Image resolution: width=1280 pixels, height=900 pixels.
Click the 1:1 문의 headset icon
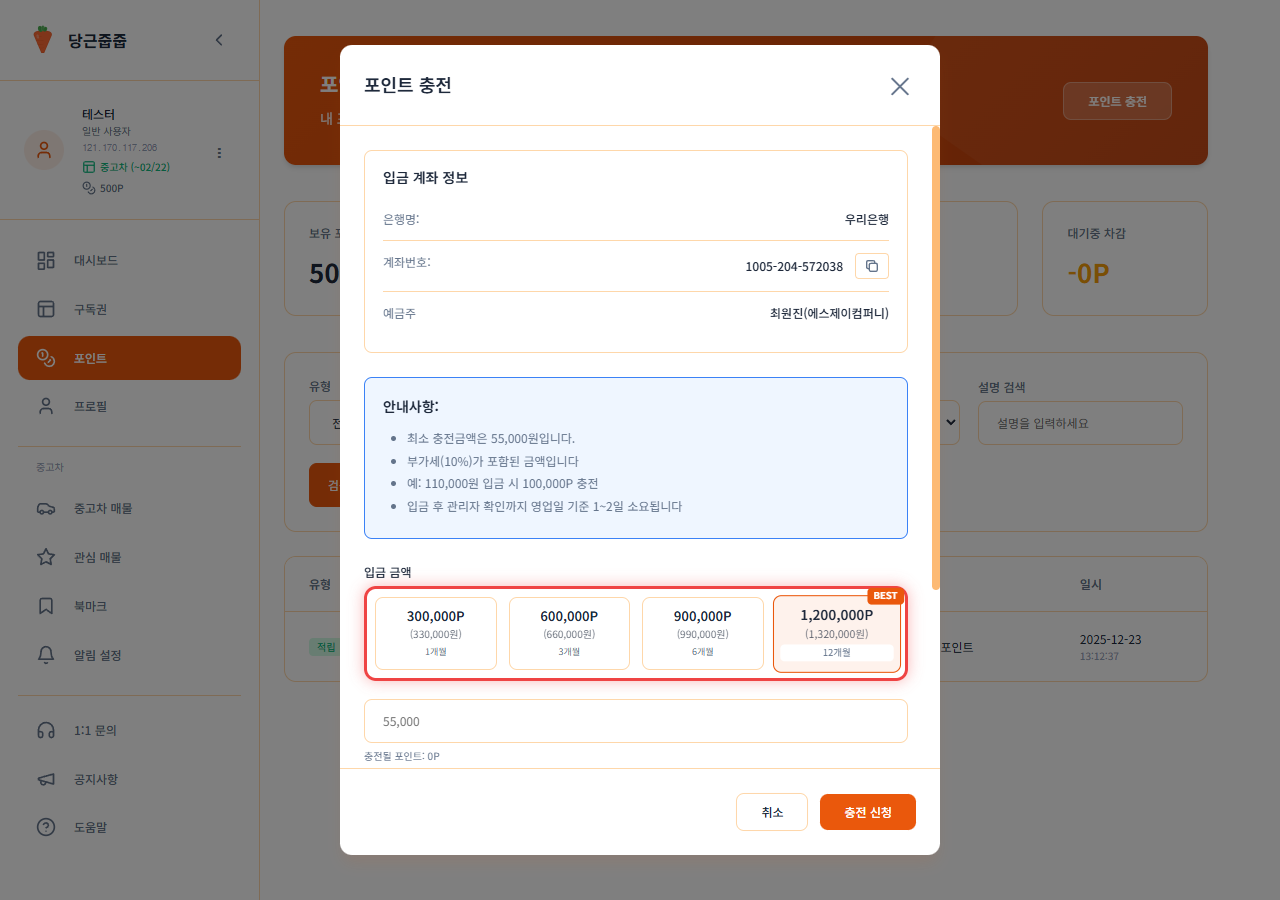(44, 730)
